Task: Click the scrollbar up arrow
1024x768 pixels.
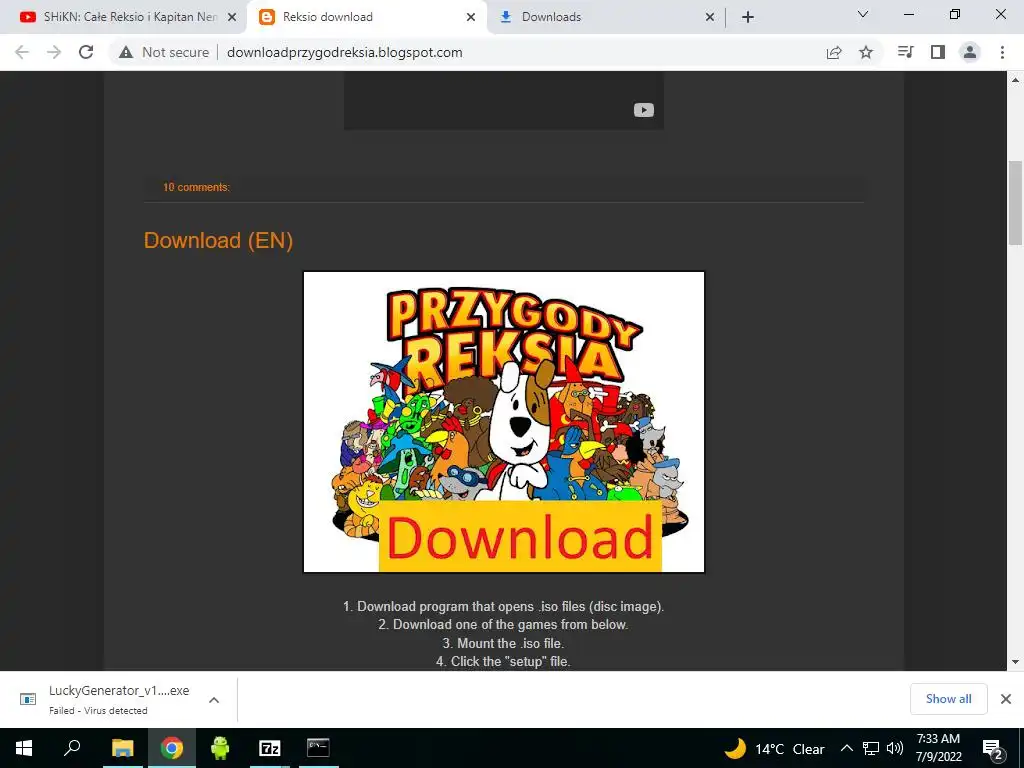Action: (x=1015, y=80)
